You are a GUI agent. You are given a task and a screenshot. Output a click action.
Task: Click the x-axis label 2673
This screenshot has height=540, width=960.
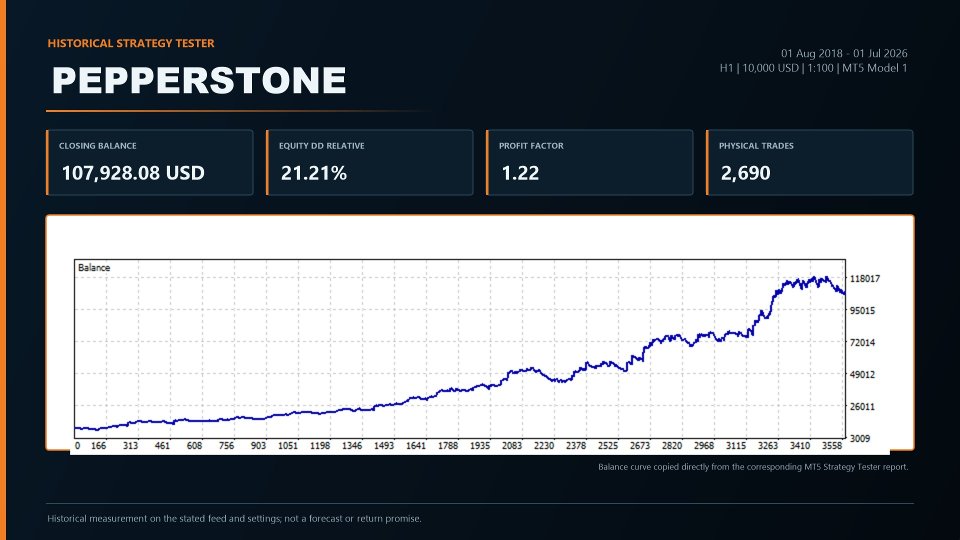point(640,446)
